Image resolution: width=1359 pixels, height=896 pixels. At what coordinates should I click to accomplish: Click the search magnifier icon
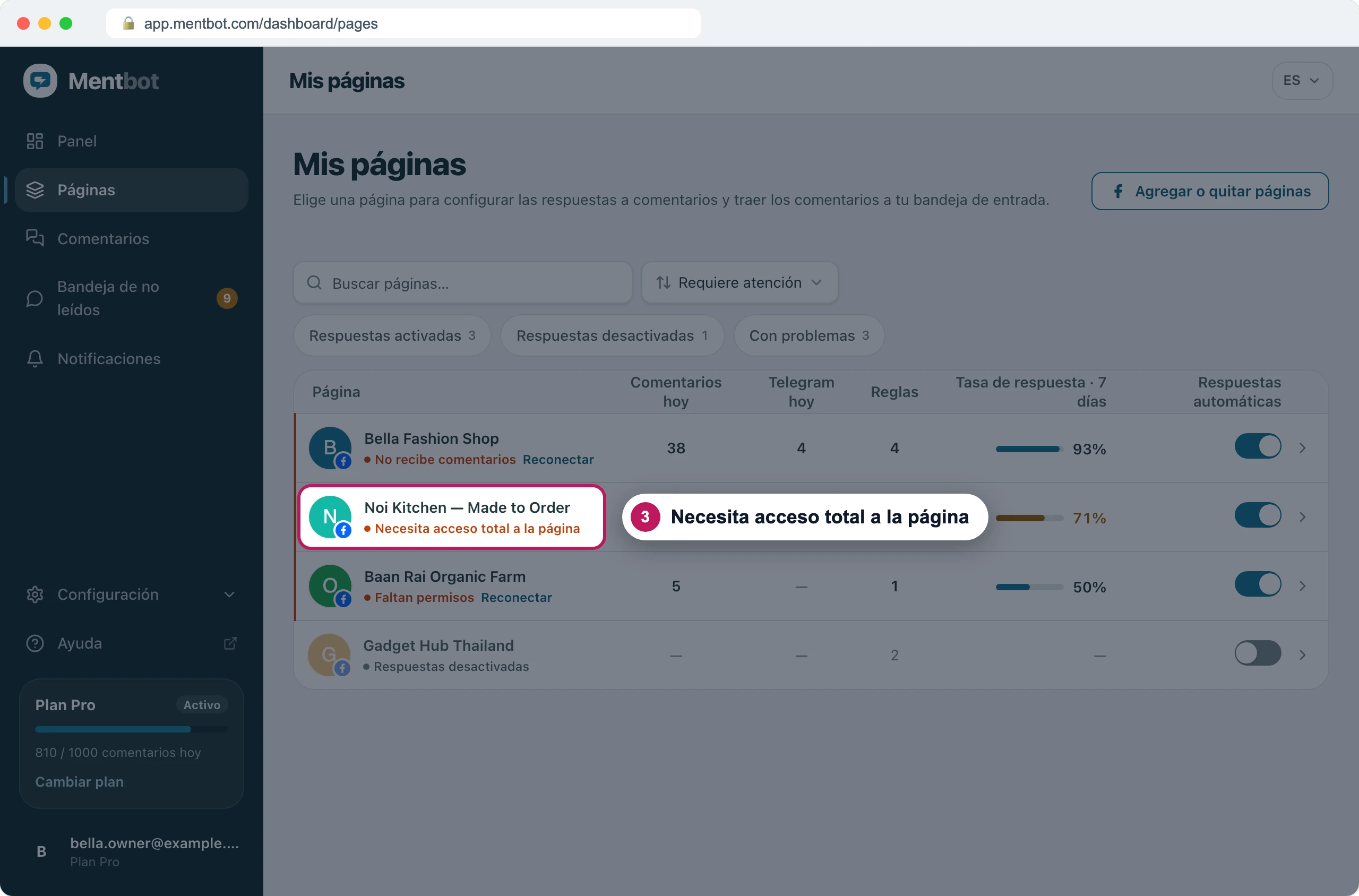314,282
